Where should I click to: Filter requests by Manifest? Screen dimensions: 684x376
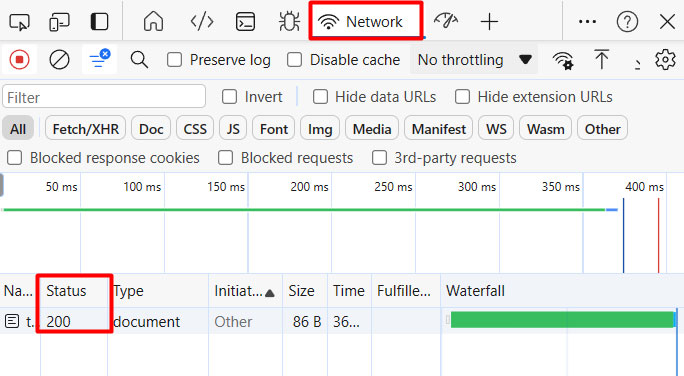[x=438, y=129]
